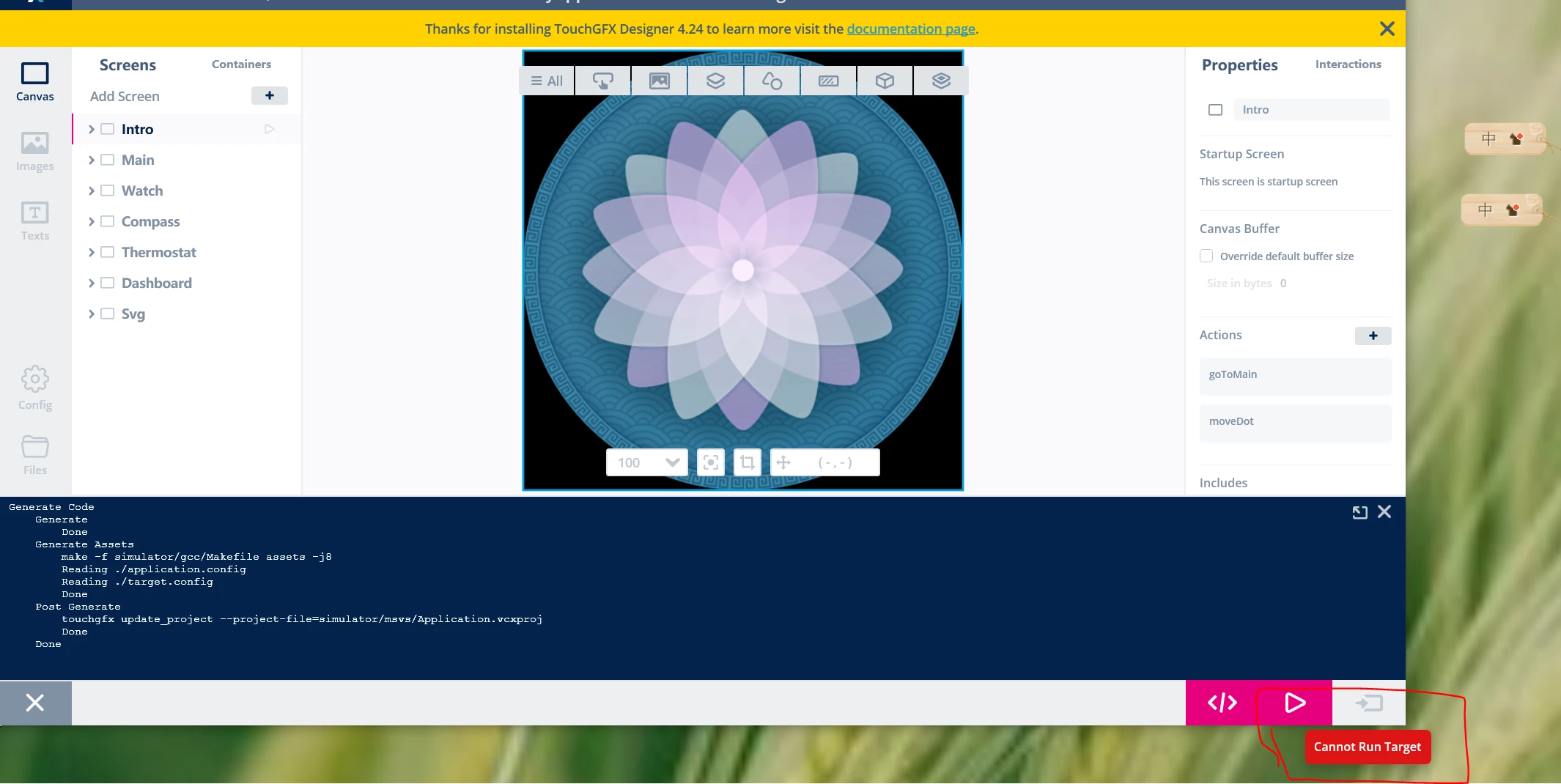This screenshot has width=1561, height=784.
Task: Switch to the Containers tab
Action: pyautogui.click(x=241, y=64)
